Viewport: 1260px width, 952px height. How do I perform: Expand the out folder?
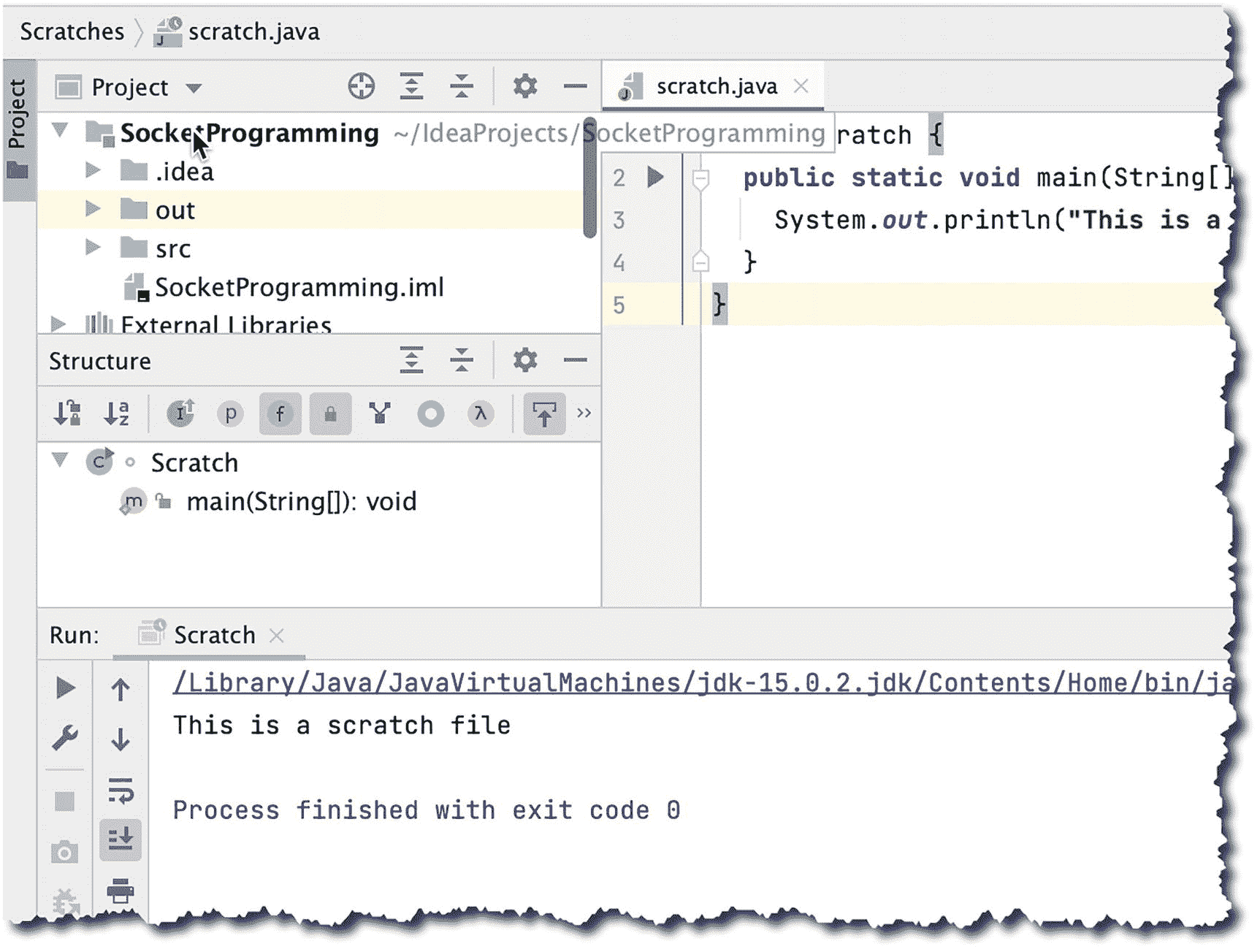coord(93,209)
